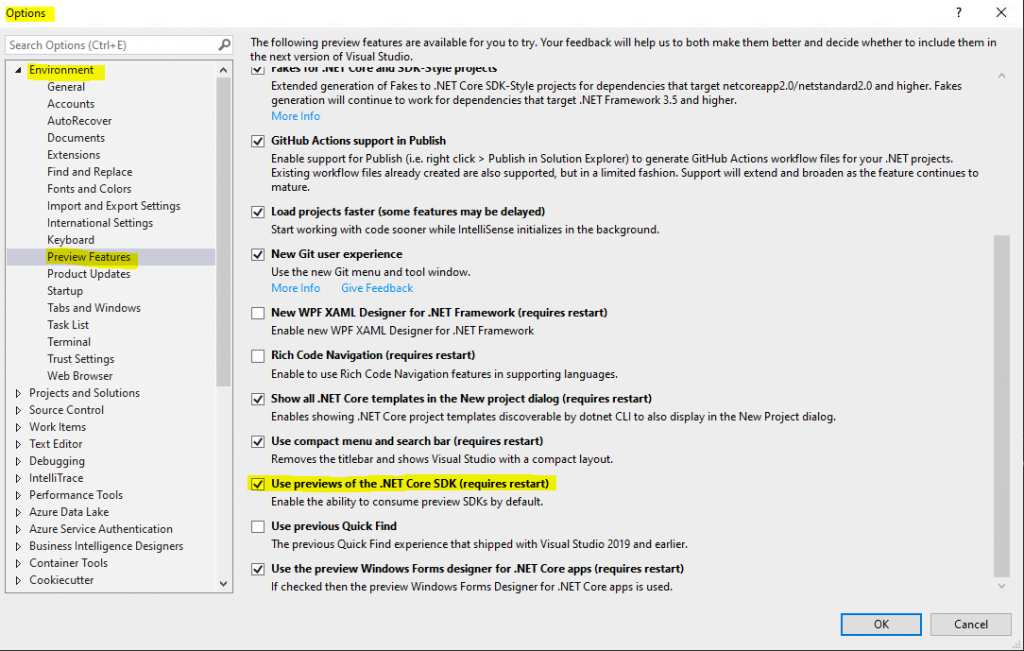Screen dimensions: 1024x651
Task: Expand Azure Service Authentication node
Action: (18, 529)
